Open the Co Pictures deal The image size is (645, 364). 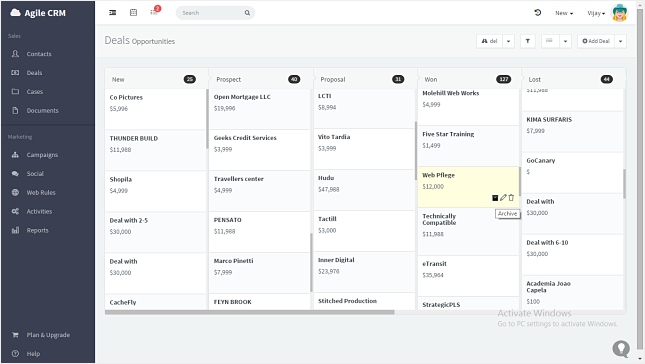tap(155, 109)
